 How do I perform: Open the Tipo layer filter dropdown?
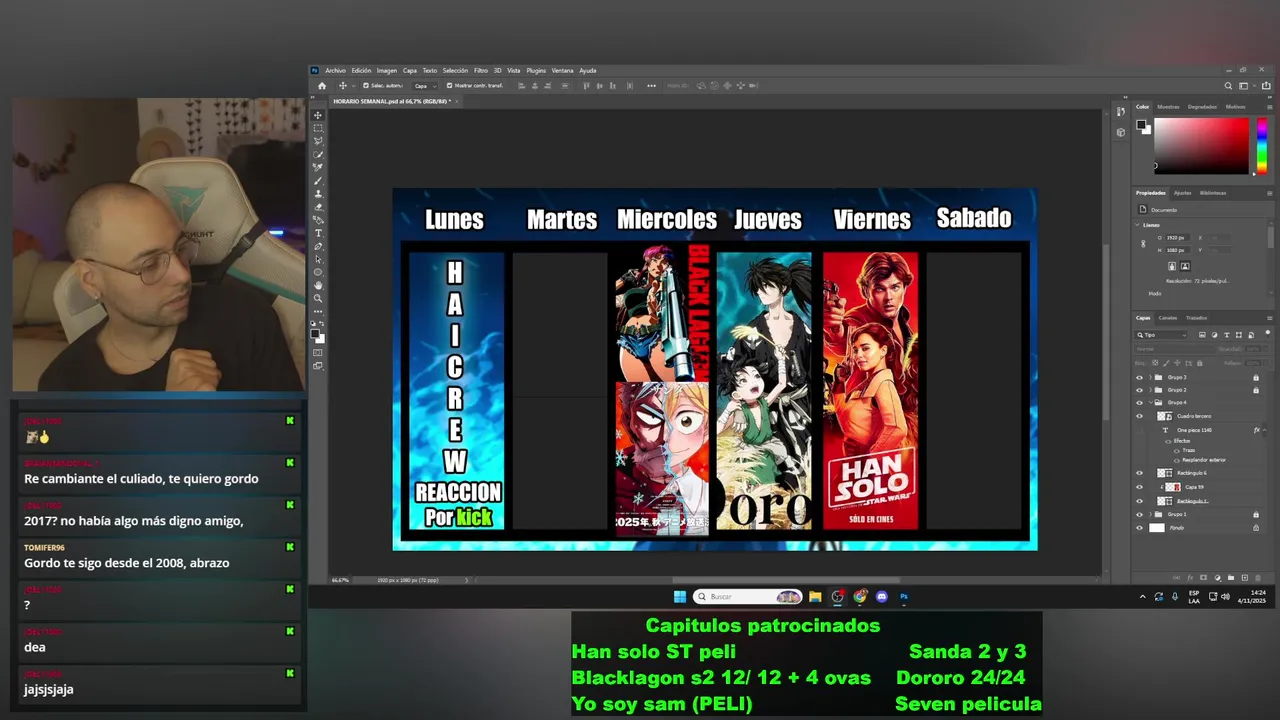[x=1162, y=335]
